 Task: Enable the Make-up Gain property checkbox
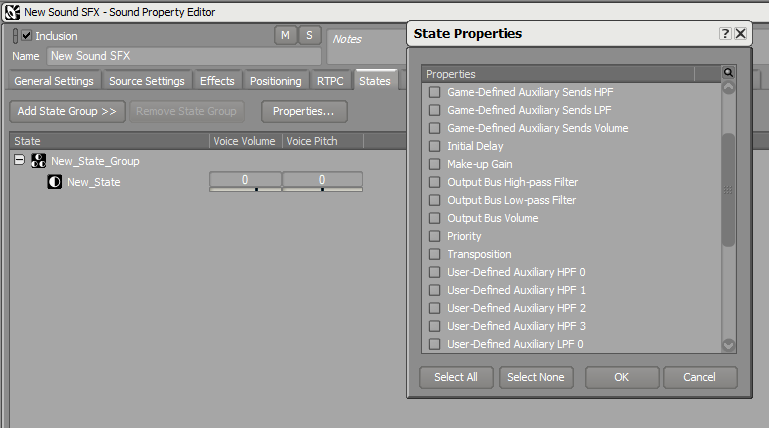(434, 164)
